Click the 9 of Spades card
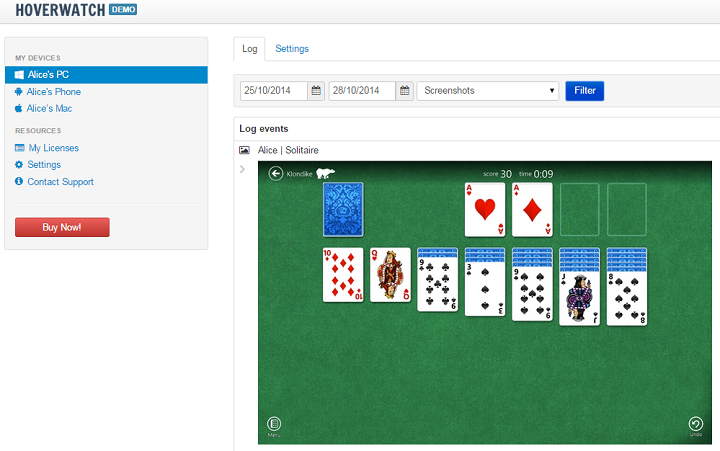Image resolution: width=720 pixels, height=451 pixels. click(x=532, y=294)
